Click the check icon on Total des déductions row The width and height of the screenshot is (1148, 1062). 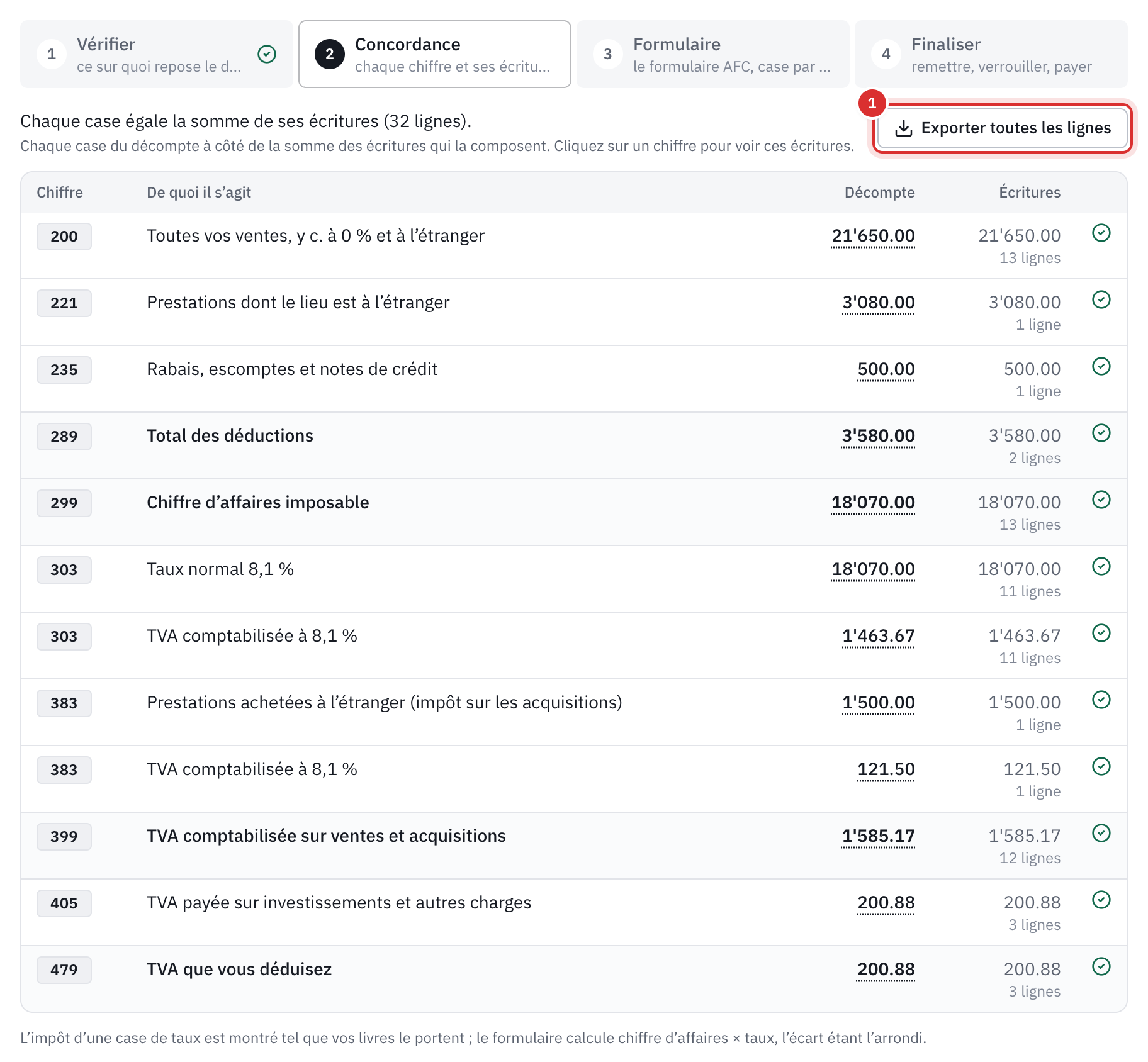click(x=1101, y=433)
